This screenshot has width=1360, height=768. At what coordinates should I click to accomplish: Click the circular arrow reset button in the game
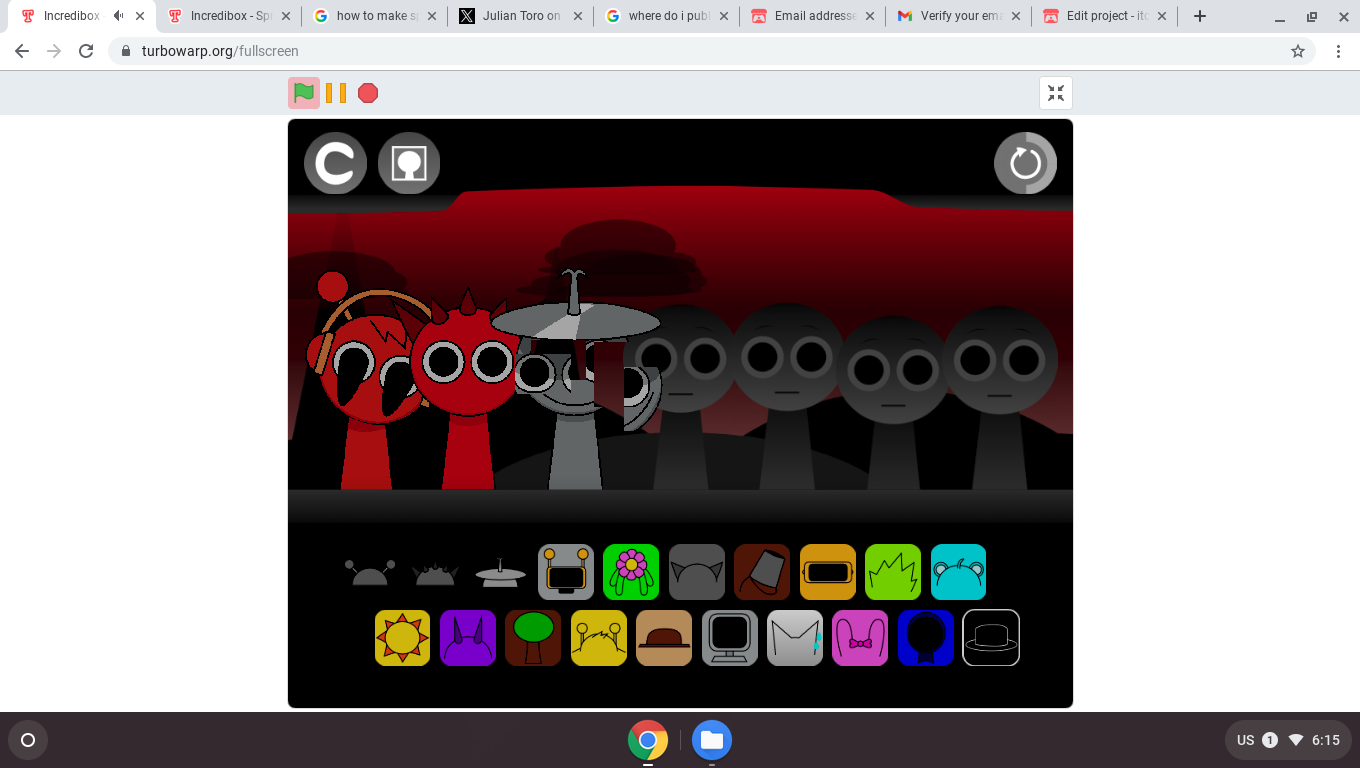pyautogui.click(x=1025, y=163)
